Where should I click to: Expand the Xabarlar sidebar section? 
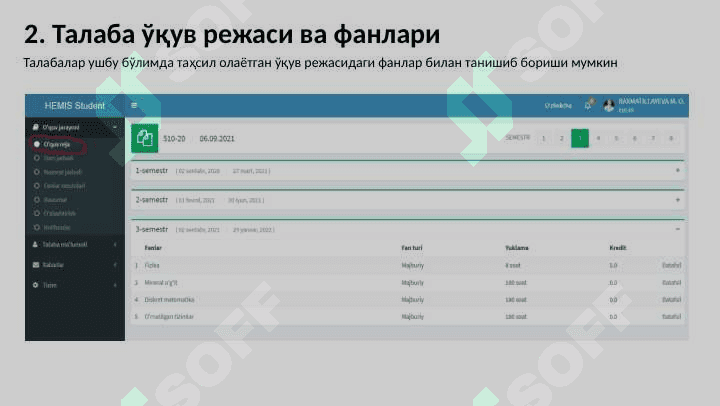[x=115, y=265]
